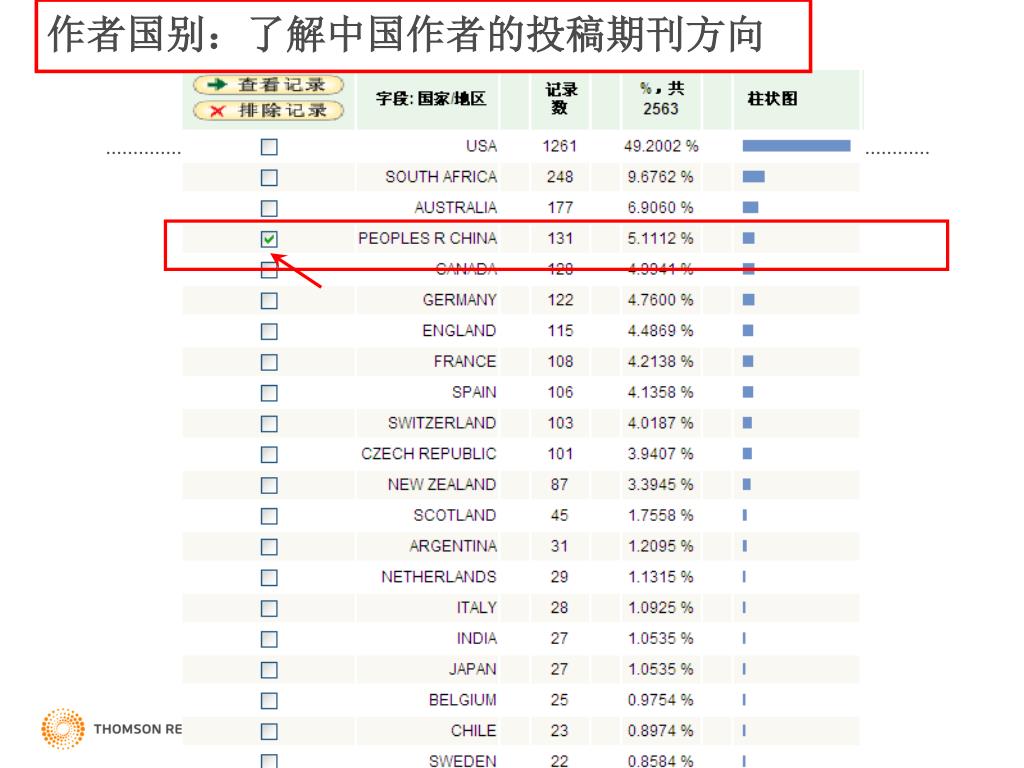
Task: Check the CZECH REPUBLIC checkbox
Action: 269,454
